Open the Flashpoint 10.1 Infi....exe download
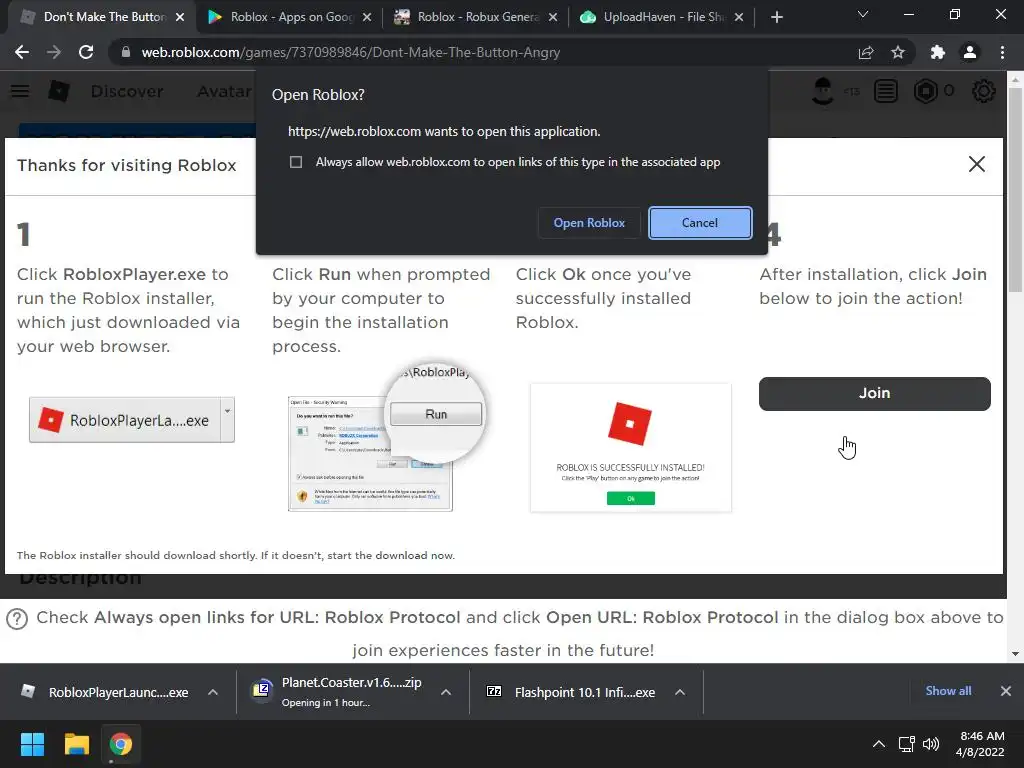 (x=571, y=692)
